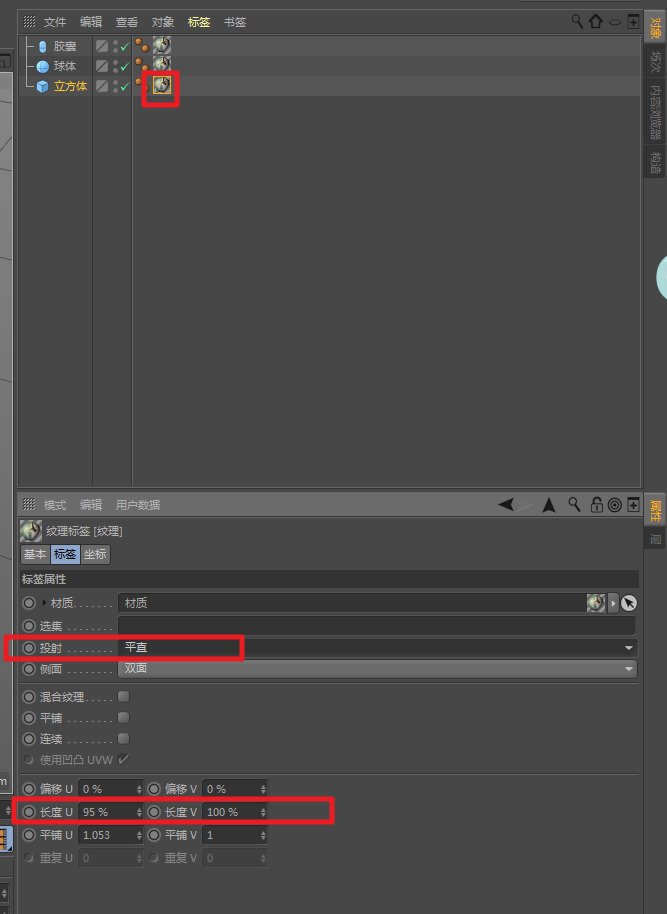The width and height of the screenshot is (667, 914).
Task: Toggle the 混合纹理 checkbox
Action: point(123,697)
